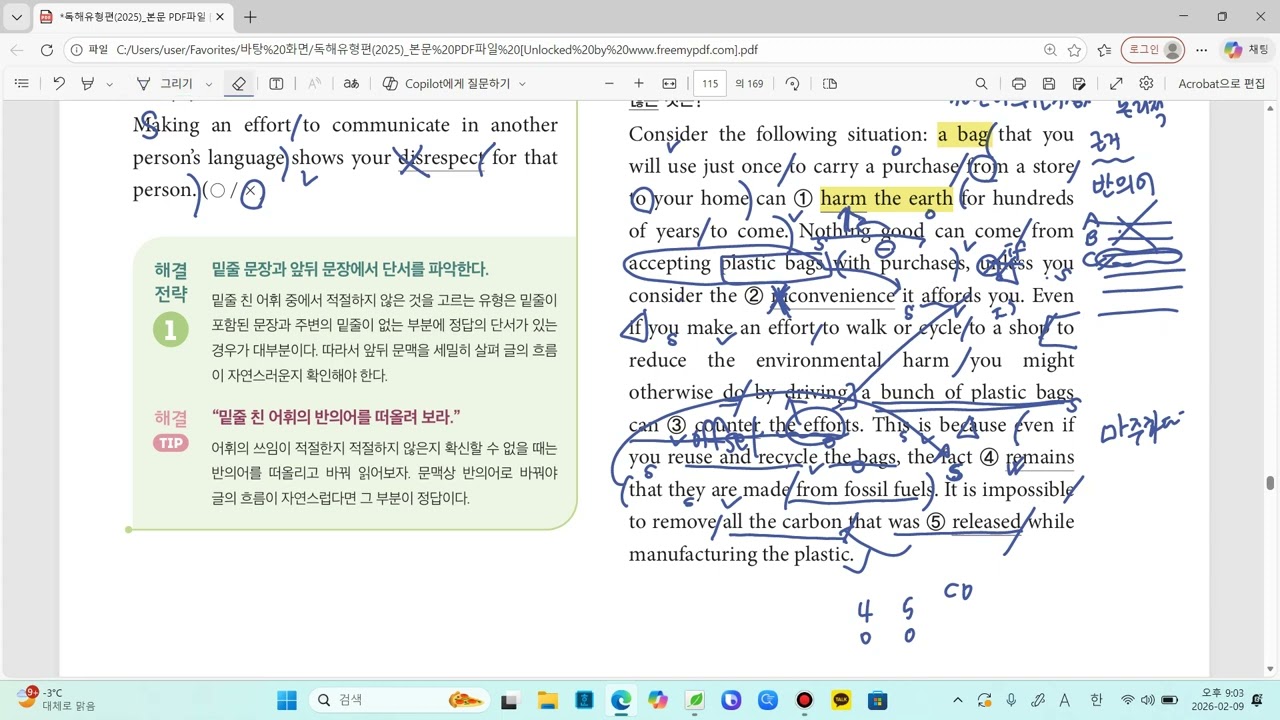1280x720 pixels.
Task: Open the favorites list icon
Action: [x=1104, y=50]
